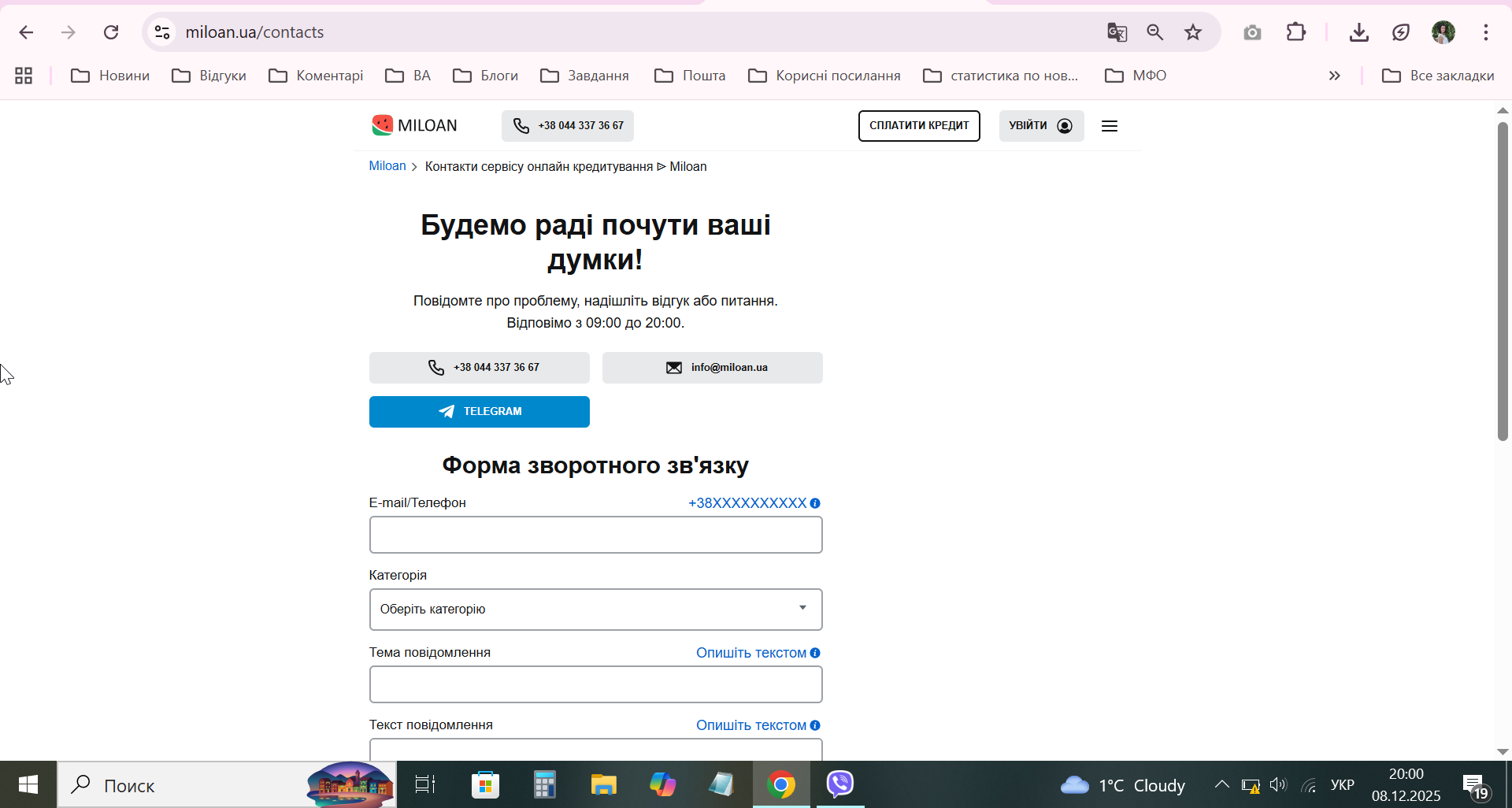This screenshot has width=1512, height=808.
Task: Show hidden system tray icons
Action: pos(1221,784)
